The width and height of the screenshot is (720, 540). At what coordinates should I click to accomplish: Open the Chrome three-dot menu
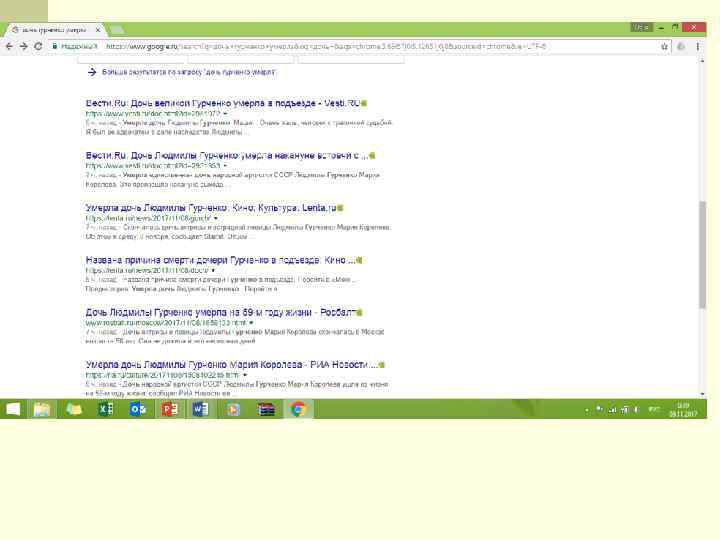tap(698, 46)
